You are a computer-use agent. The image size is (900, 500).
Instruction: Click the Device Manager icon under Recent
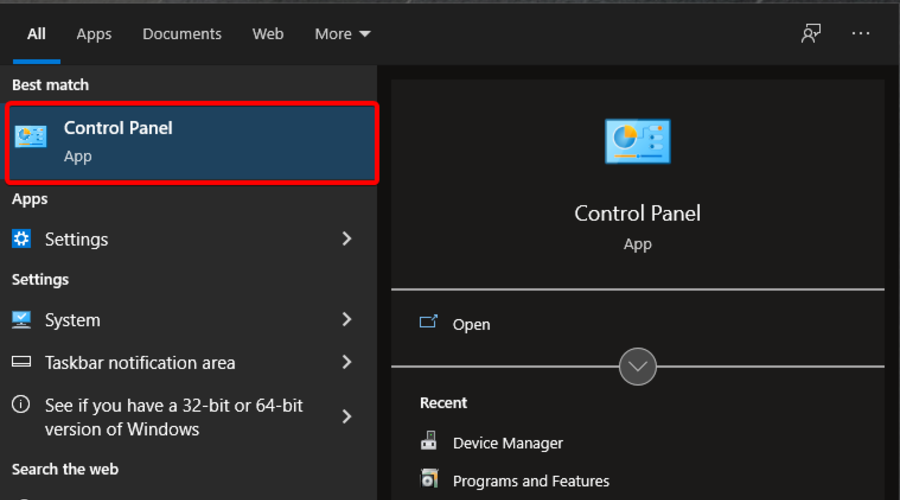[x=430, y=442]
